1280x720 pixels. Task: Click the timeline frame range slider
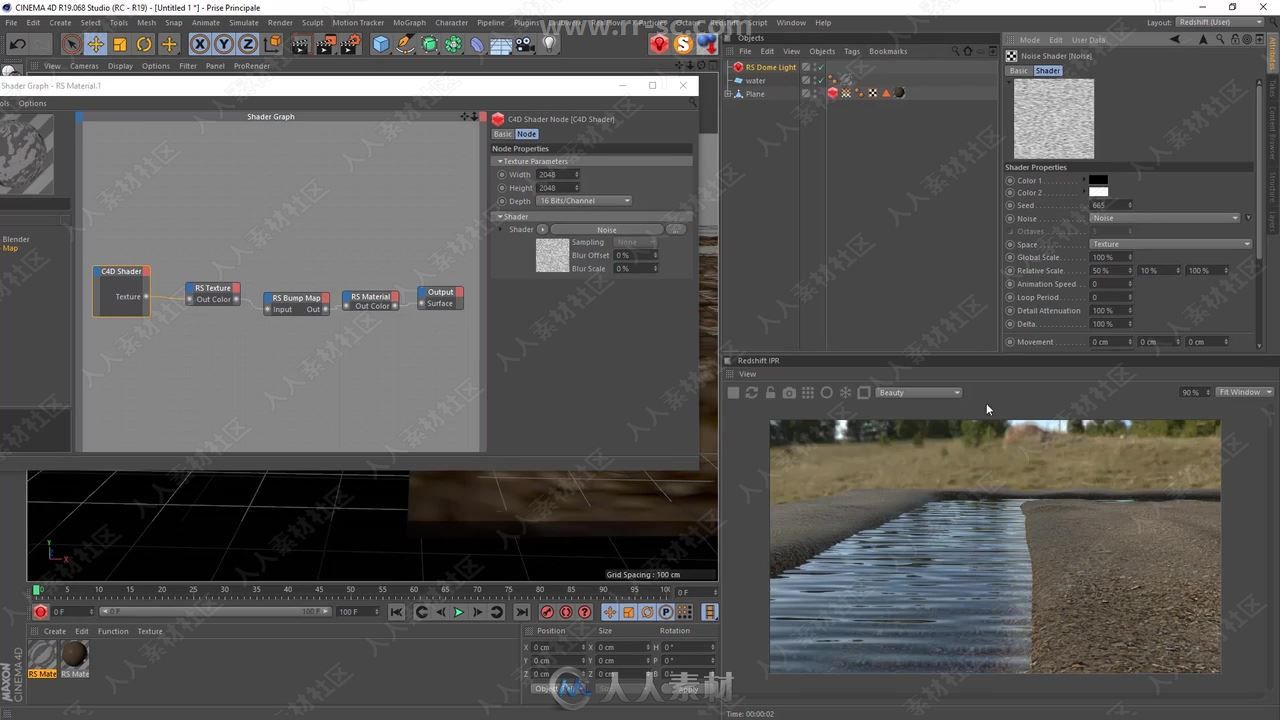[214, 612]
